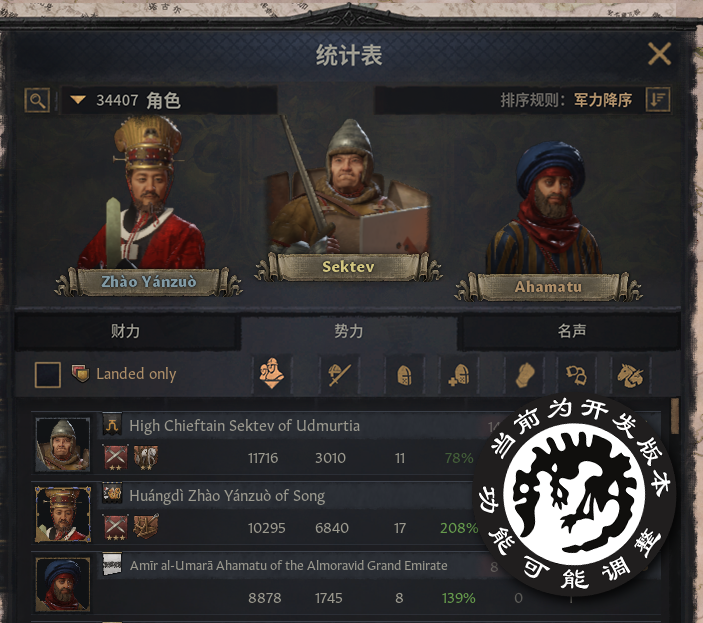
Task: Open High Chieftain Sektev of Udmurtia row
Action: coord(346,443)
